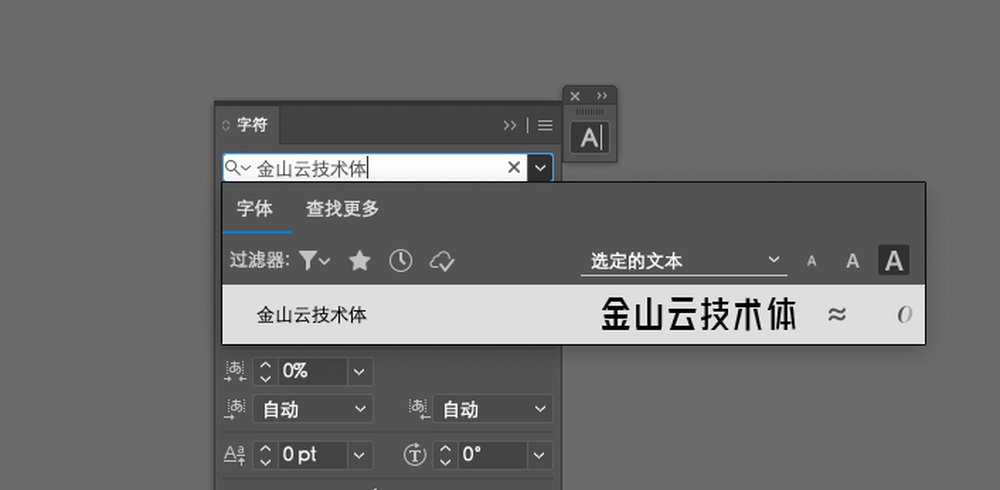The width and height of the screenshot is (1000, 490).
Task: Close the small floating panel
Action: [x=575, y=96]
